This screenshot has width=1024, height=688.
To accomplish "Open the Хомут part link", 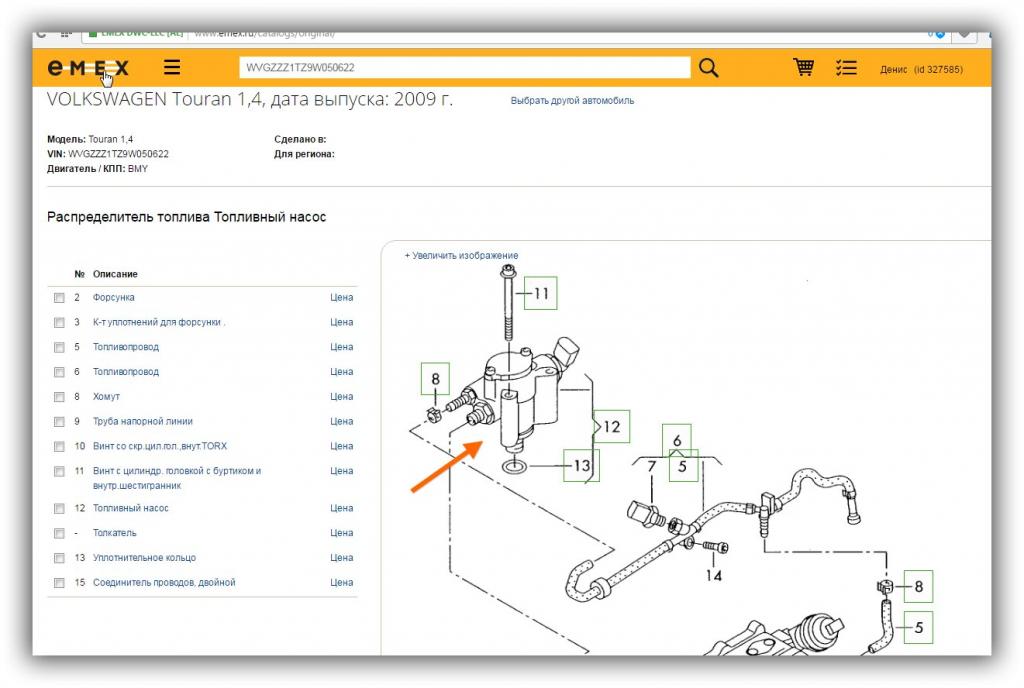I will click(x=106, y=396).
